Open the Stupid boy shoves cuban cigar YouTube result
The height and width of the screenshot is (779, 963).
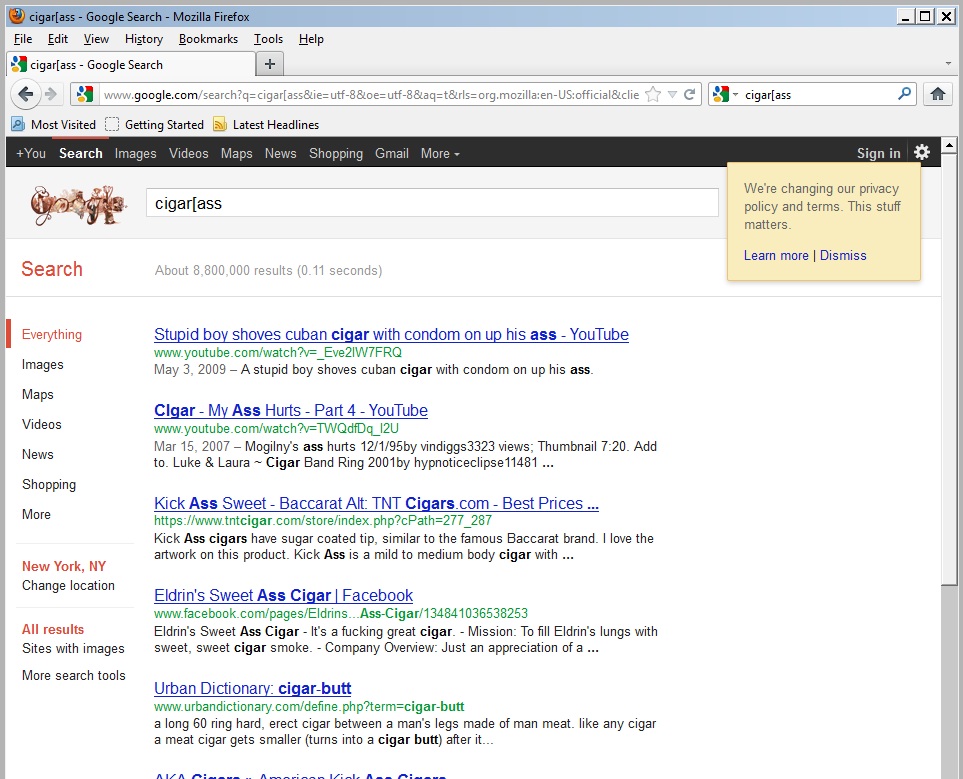(x=391, y=334)
